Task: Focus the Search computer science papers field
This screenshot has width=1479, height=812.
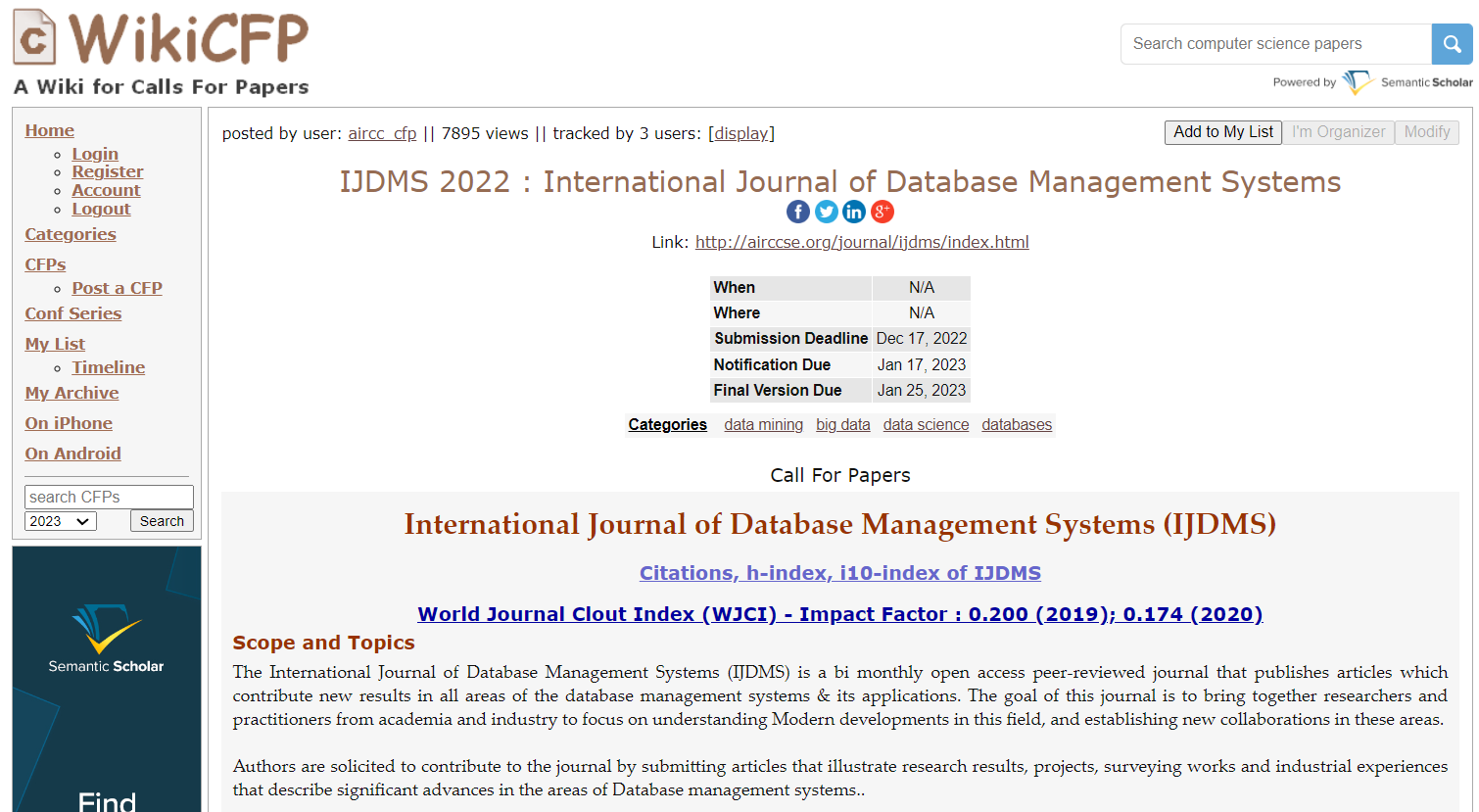Action: 1276,44
